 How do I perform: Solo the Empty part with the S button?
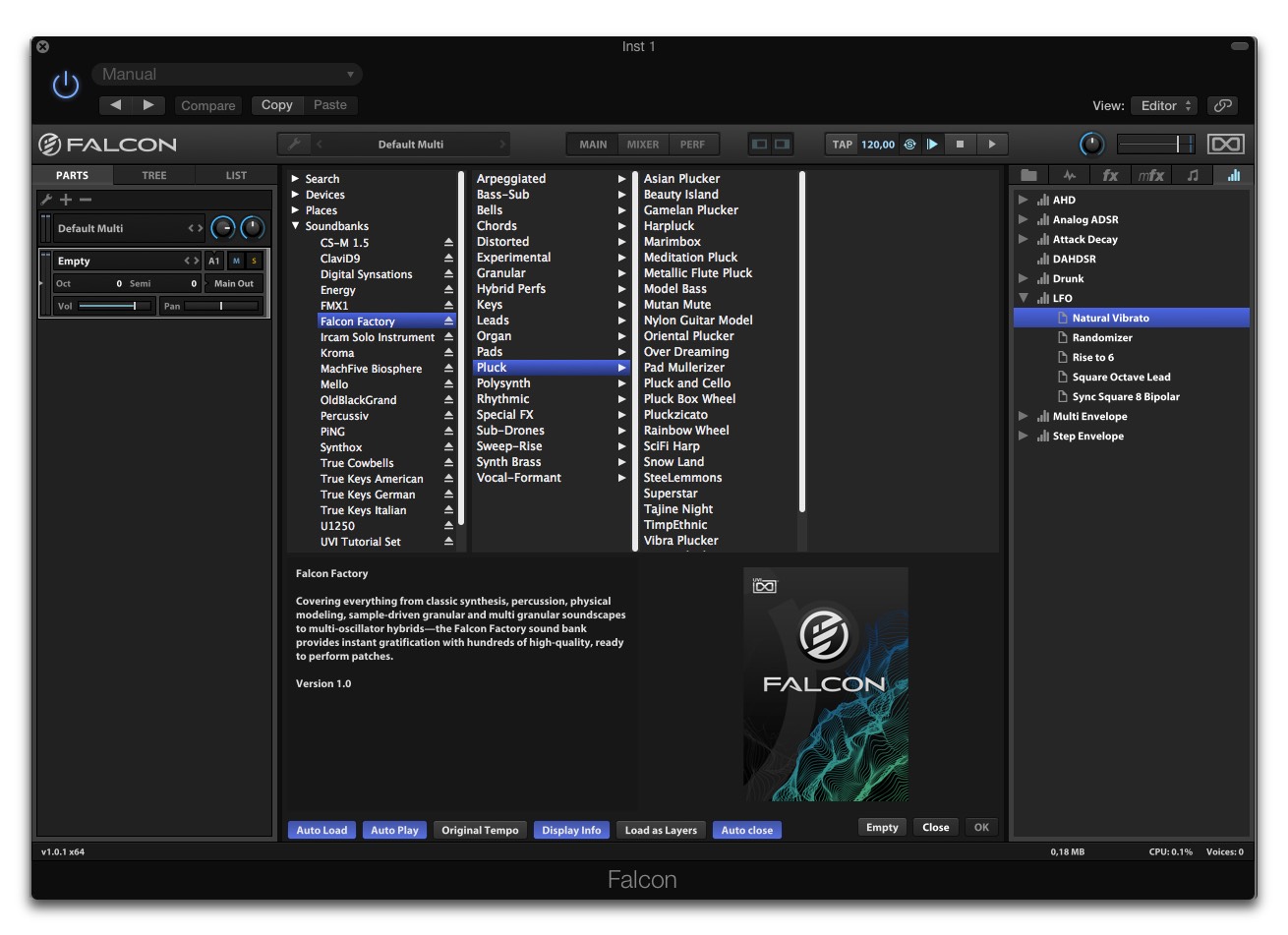252,261
